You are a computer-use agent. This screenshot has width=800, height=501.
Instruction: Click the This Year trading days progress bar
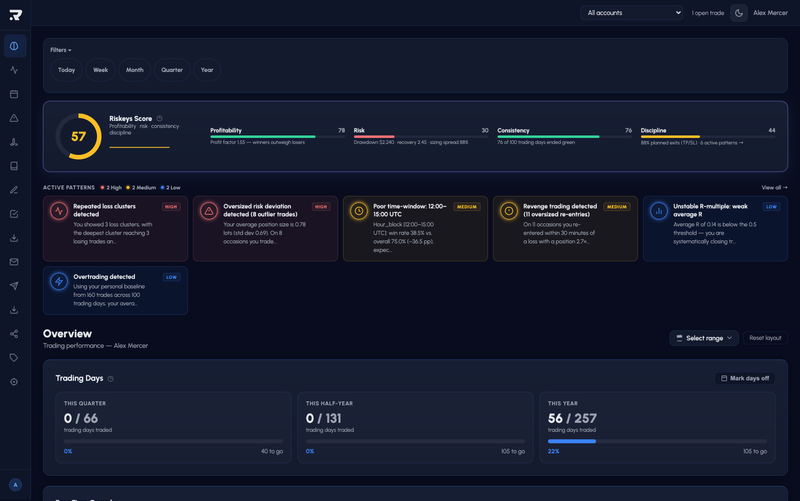coord(657,441)
